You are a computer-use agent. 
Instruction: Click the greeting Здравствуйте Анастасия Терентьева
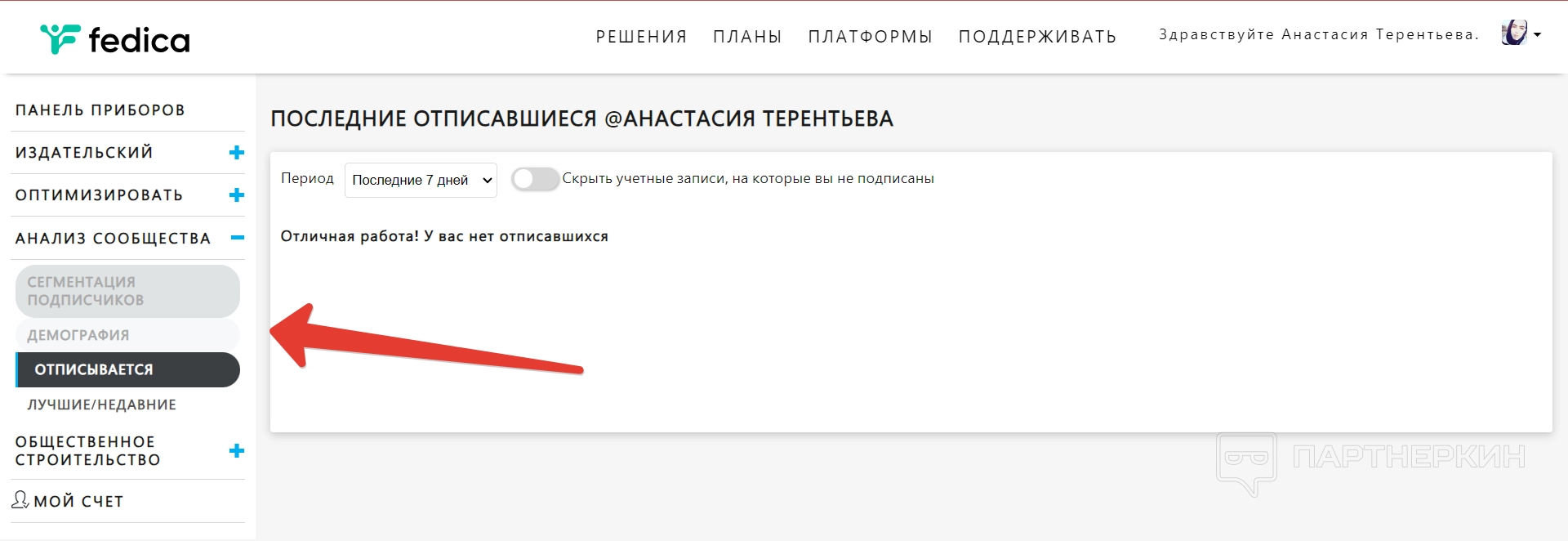(1319, 34)
